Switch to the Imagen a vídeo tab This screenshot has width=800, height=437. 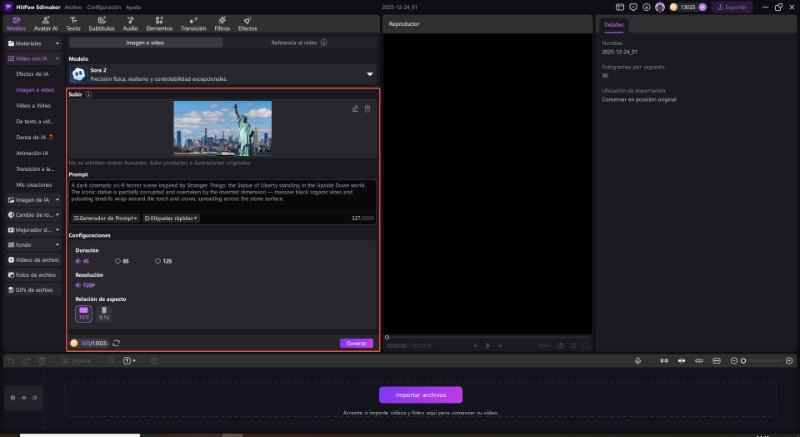[x=145, y=43]
